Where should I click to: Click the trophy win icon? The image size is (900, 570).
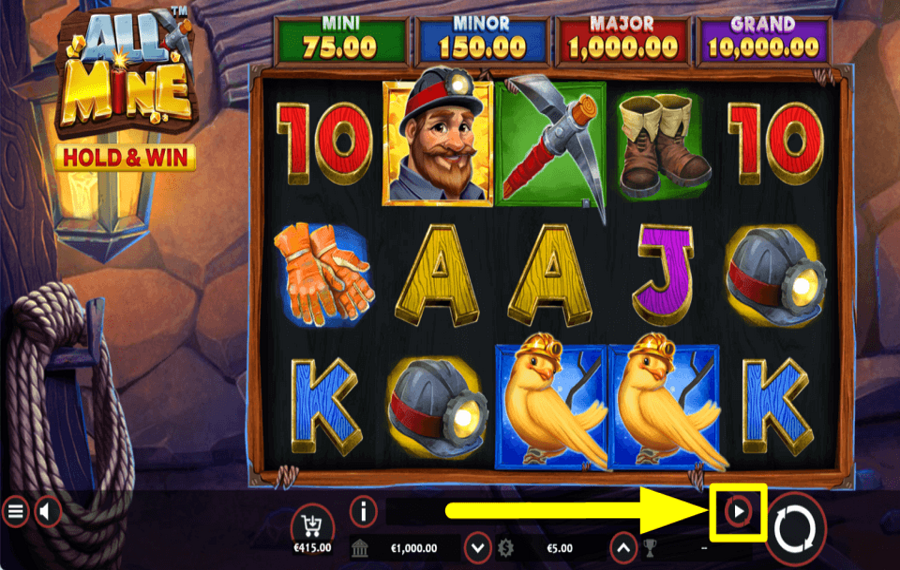[650, 548]
